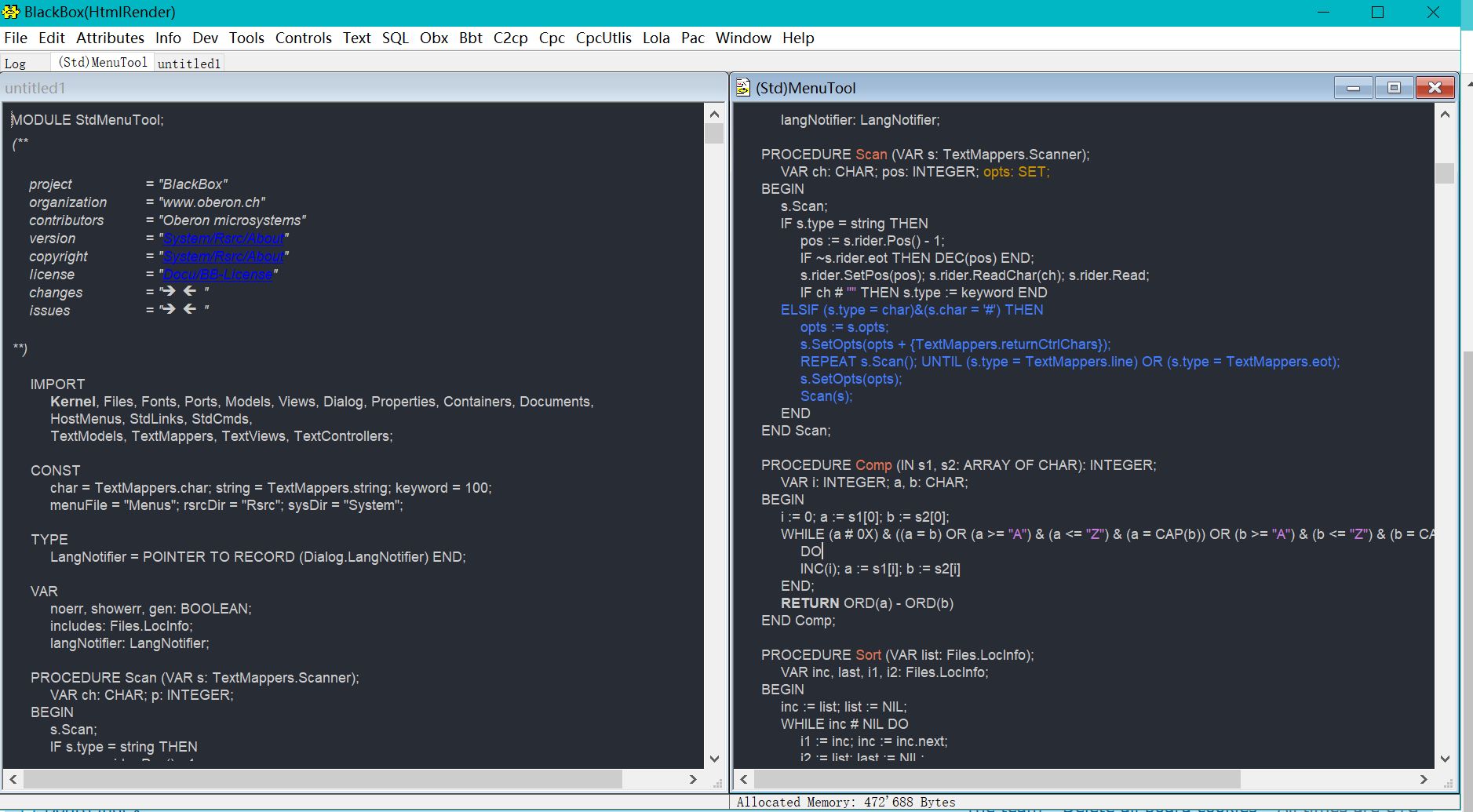Switch to the Log tab

[x=16, y=64]
